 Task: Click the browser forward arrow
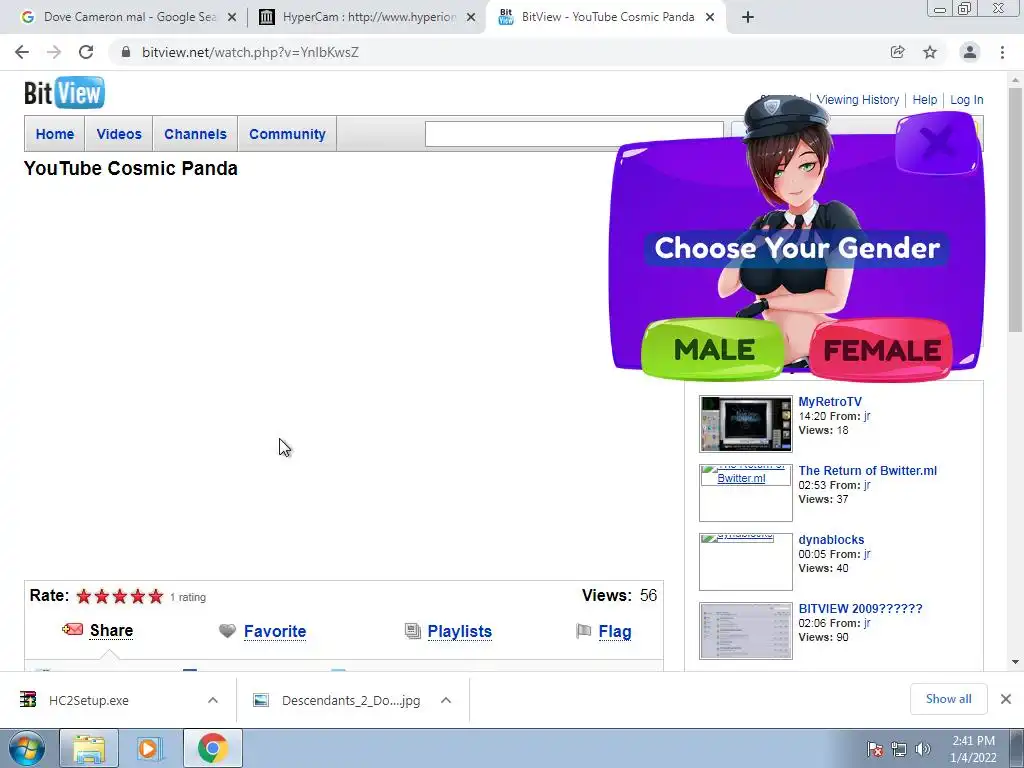click(x=54, y=52)
